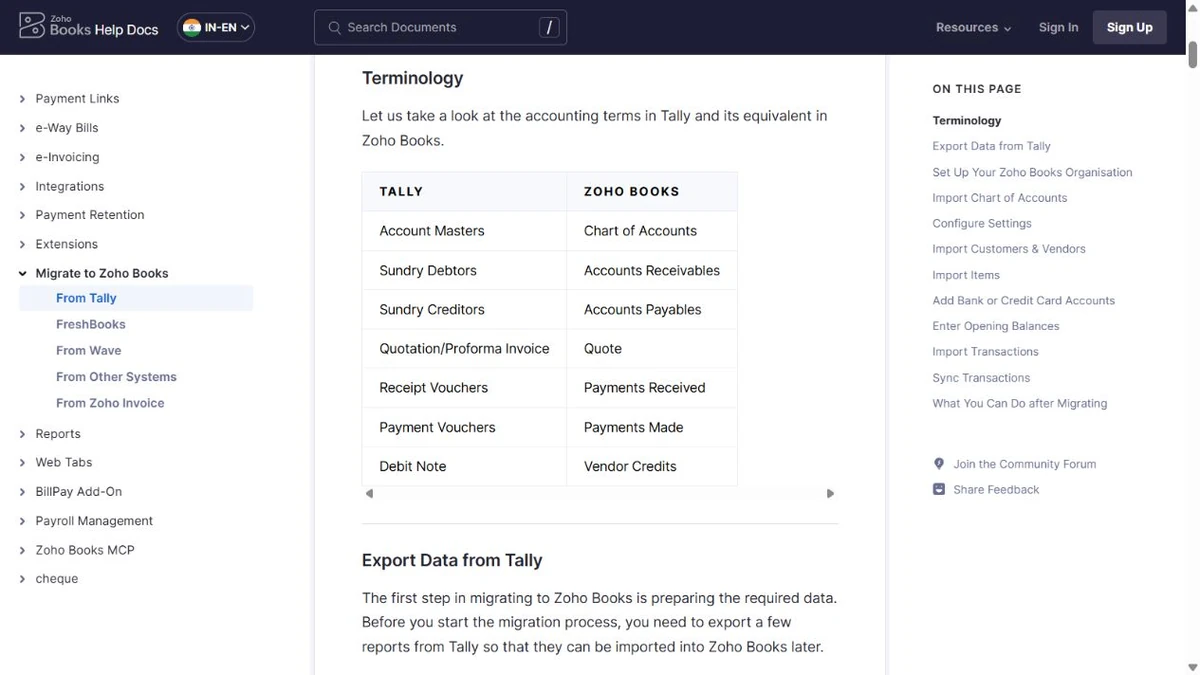1200x675 pixels.
Task: Jump to Configure Settings section
Action: 982,223
